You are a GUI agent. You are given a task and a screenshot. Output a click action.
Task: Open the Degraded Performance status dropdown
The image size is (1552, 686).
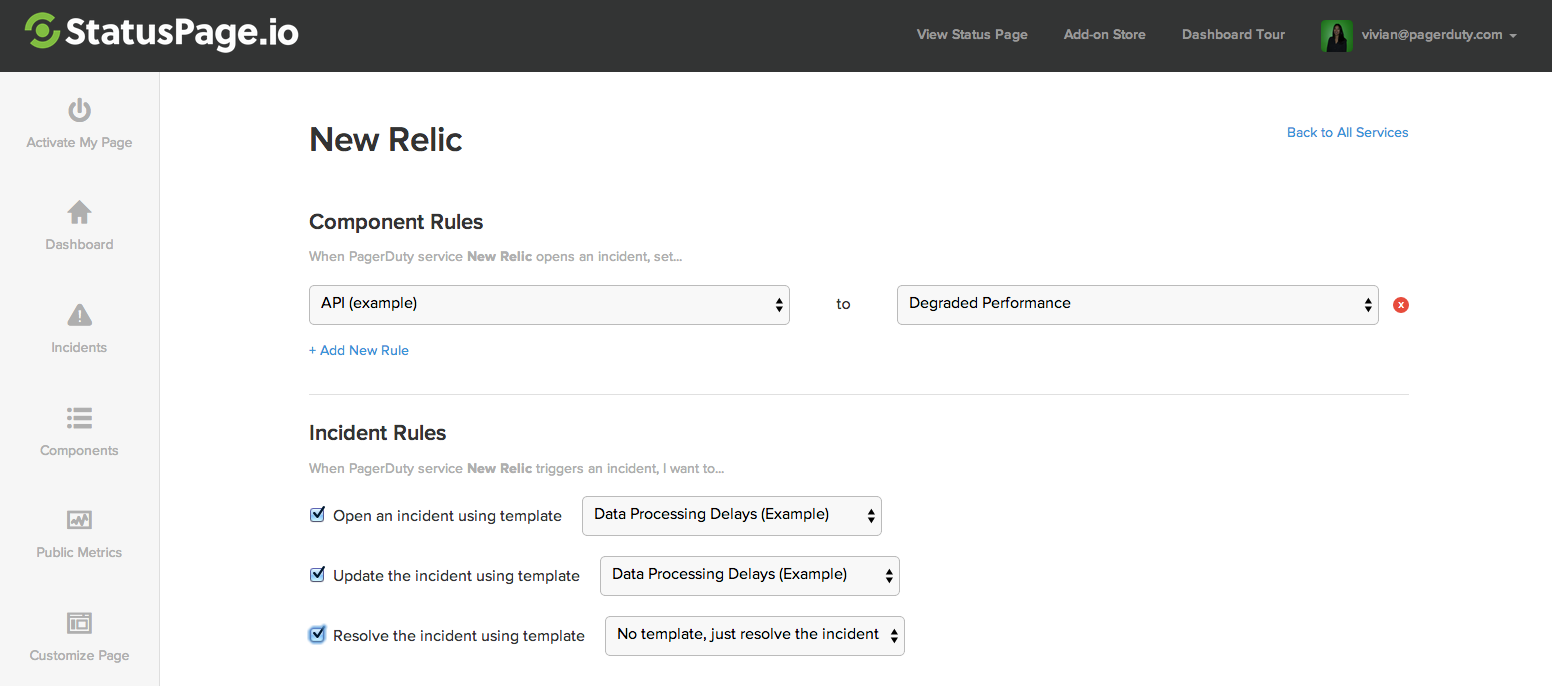click(x=1137, y=304)
